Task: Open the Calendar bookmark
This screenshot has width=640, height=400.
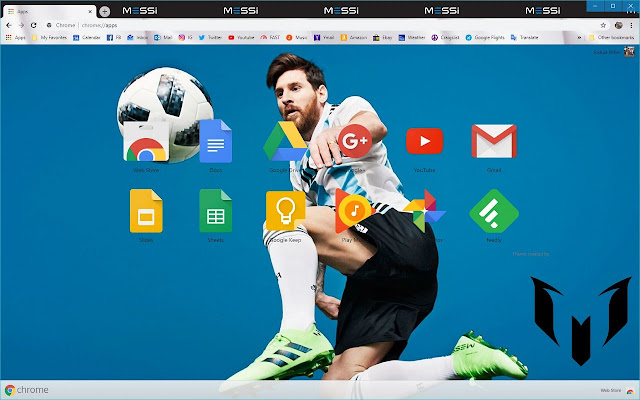Action: click(x=87, y=38)
